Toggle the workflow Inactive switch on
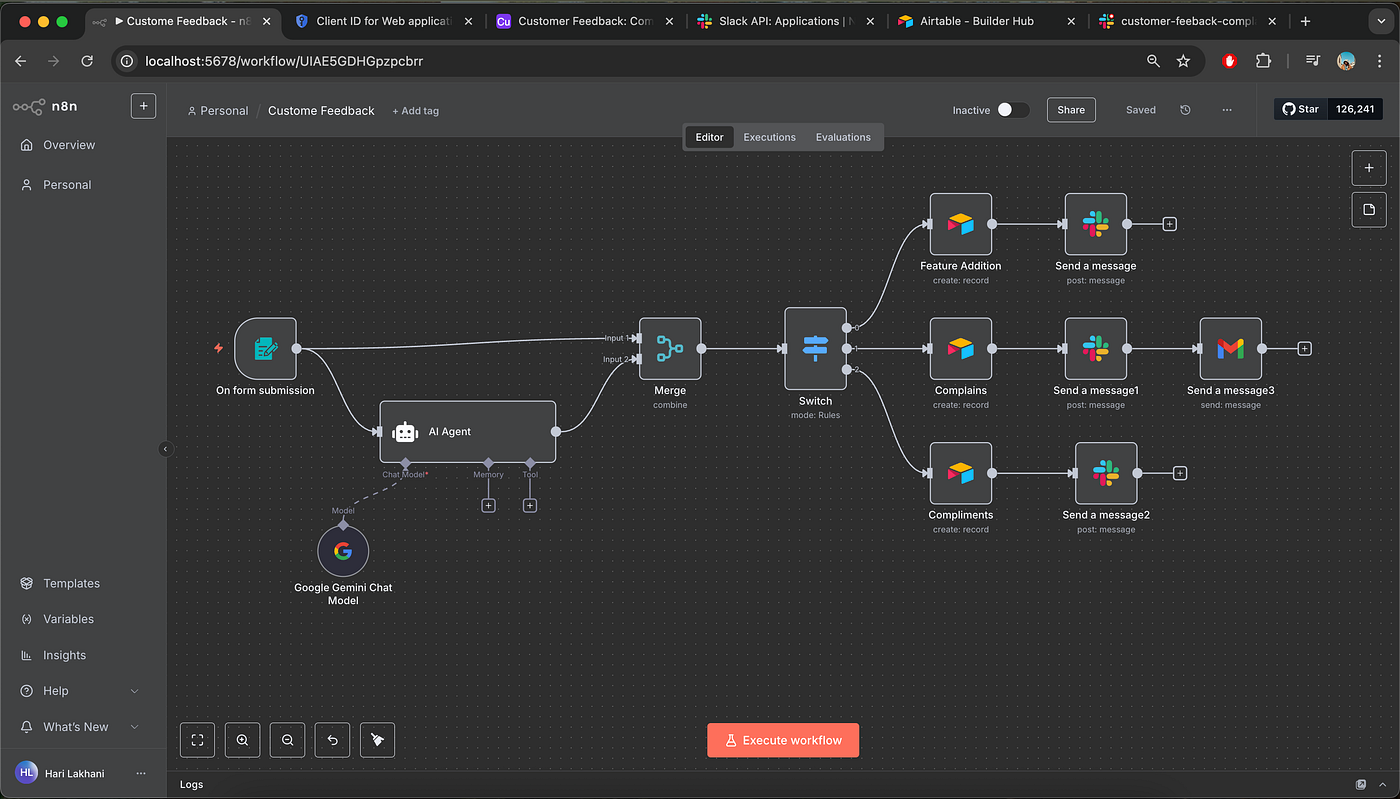 [1012, 110]
